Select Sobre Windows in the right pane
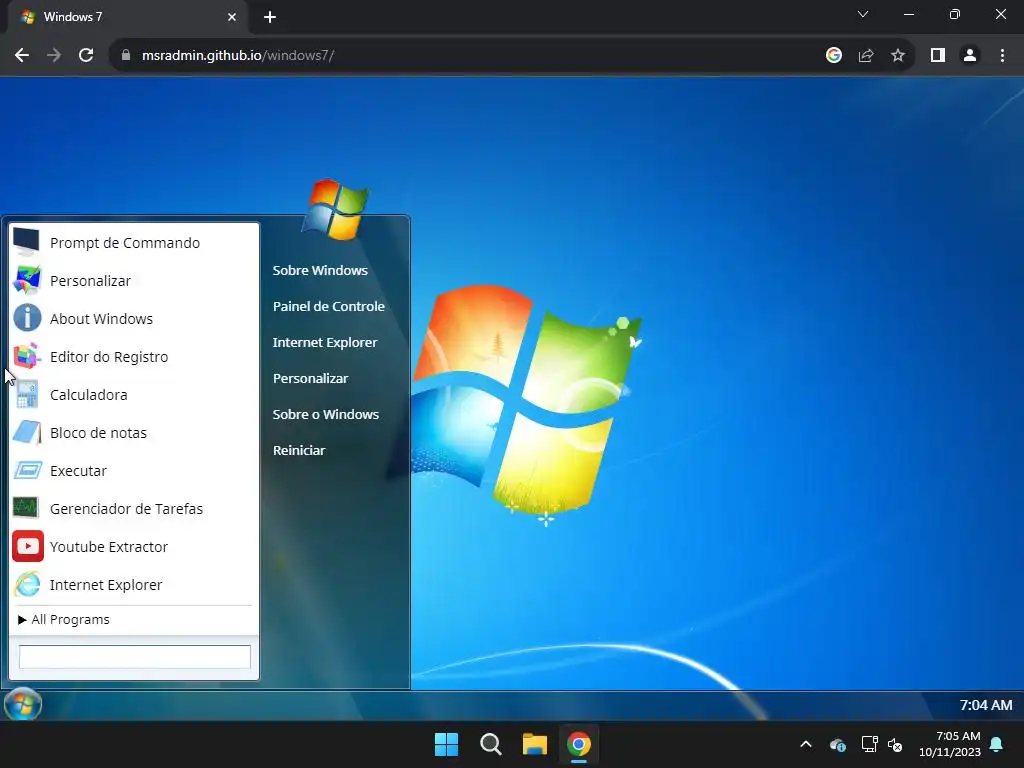Image resolution: width=1024 pixels, height=768 pixels. pyautogui.click(x=320, y=270)
